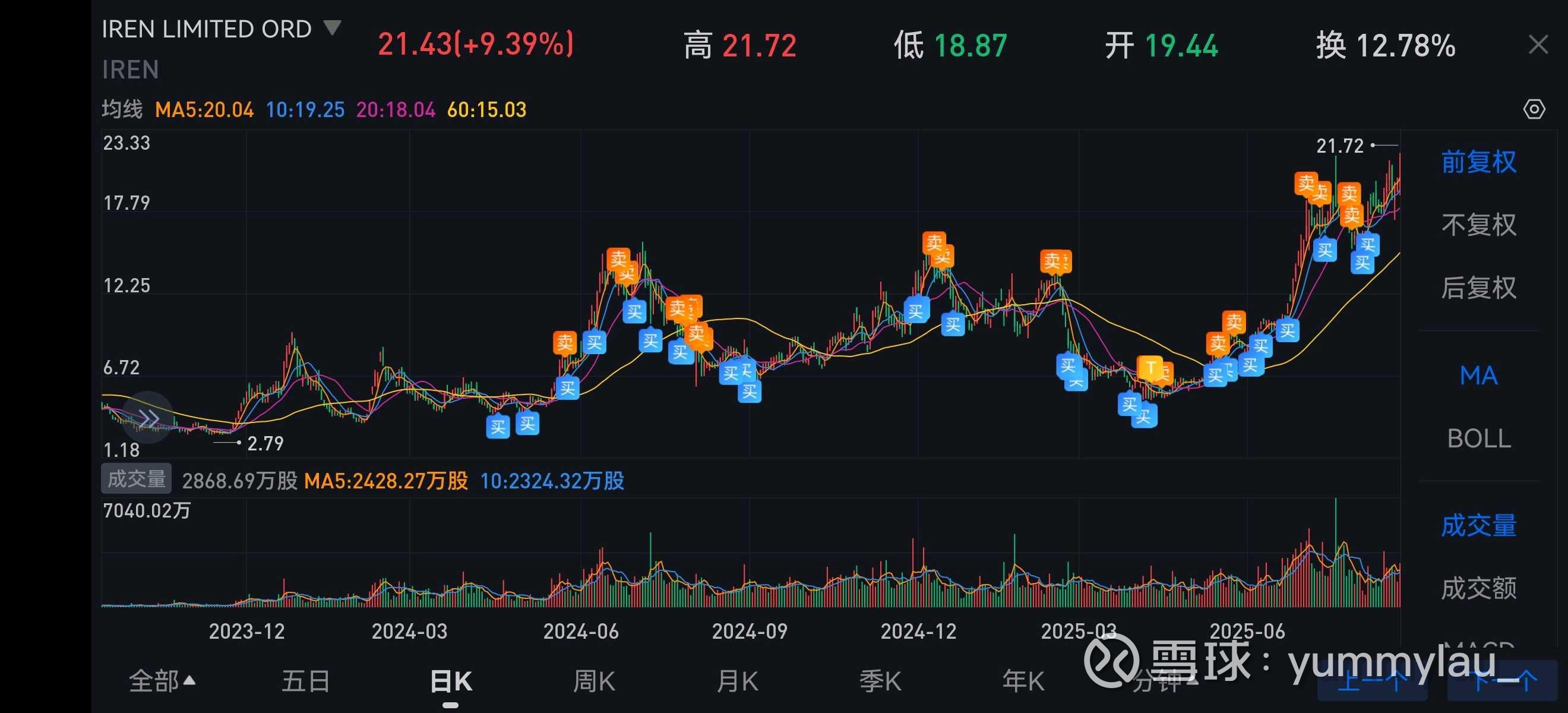Toggle the MA overlay indicator
Screen dimensions: 1568x713
(x=1478, y=376)
